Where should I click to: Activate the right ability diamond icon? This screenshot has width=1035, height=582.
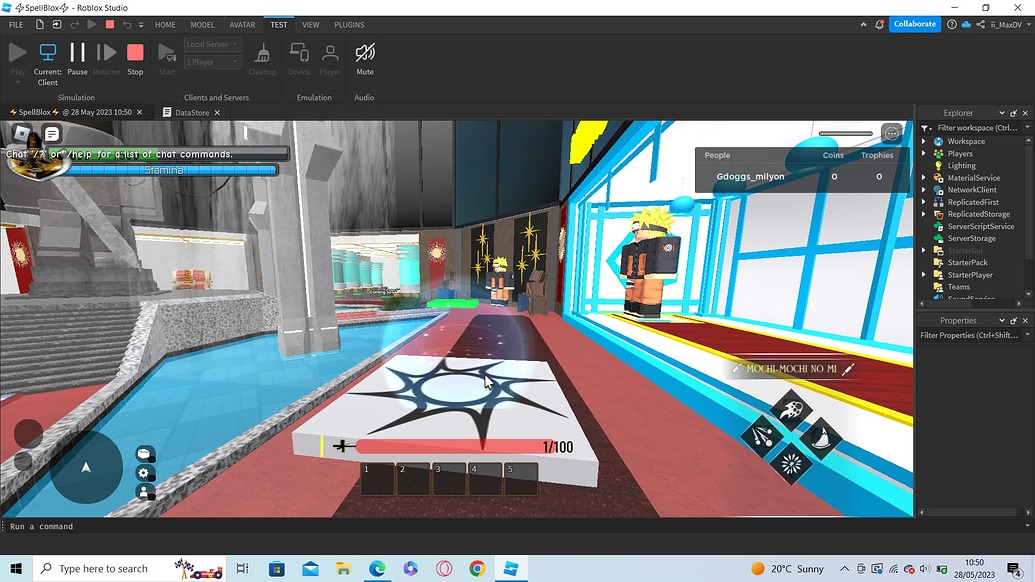(820, 437)
